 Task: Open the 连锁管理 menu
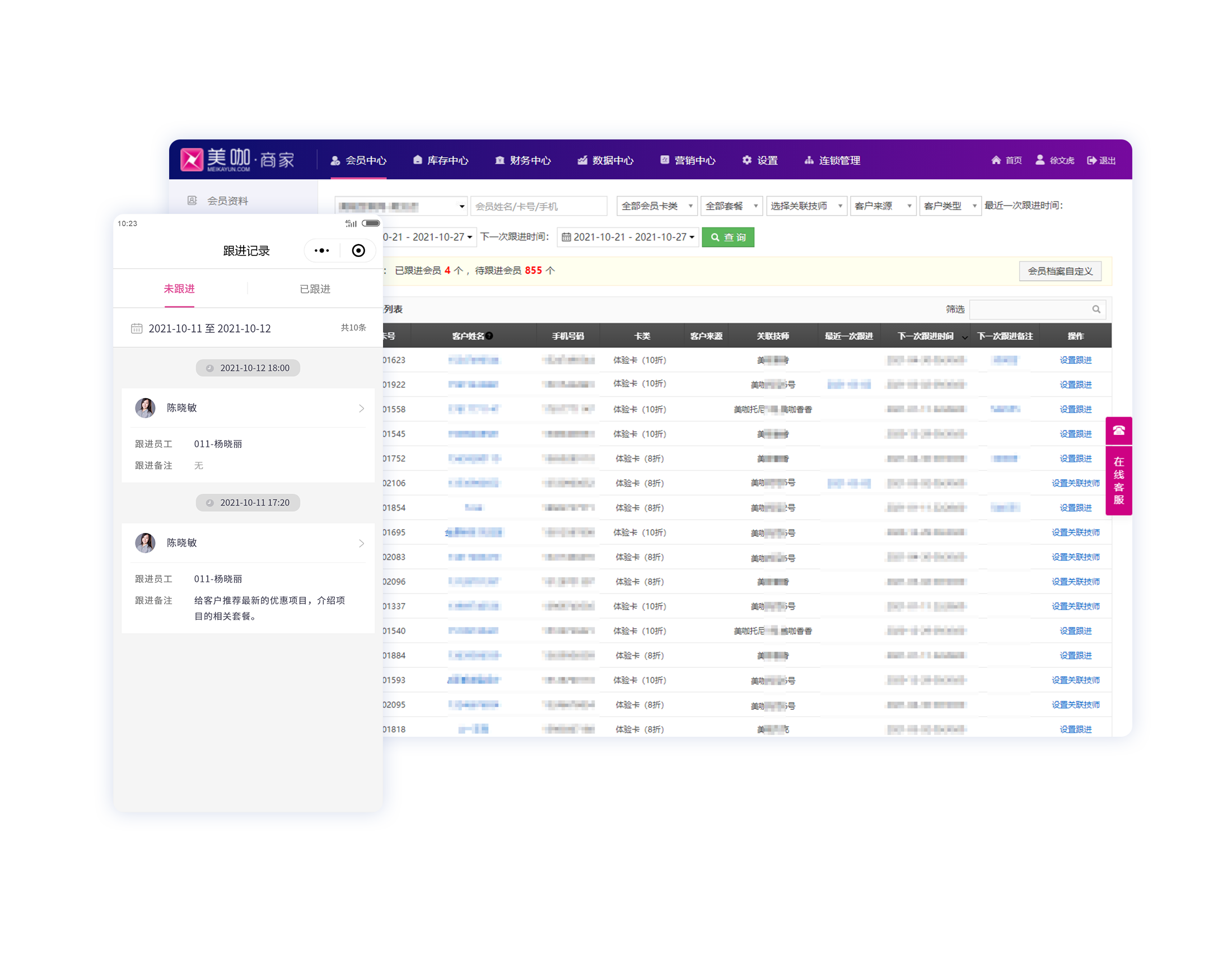832,161
